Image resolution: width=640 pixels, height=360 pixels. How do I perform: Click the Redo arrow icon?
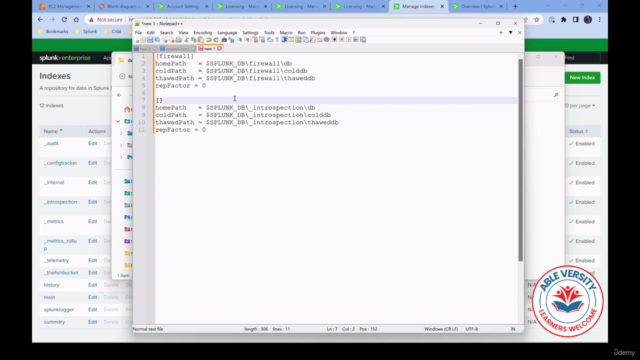point(216,40)
